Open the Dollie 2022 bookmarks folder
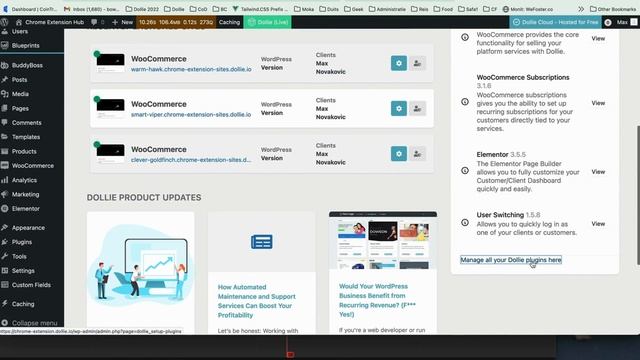The image size is (640, 360). click(142, 9)
